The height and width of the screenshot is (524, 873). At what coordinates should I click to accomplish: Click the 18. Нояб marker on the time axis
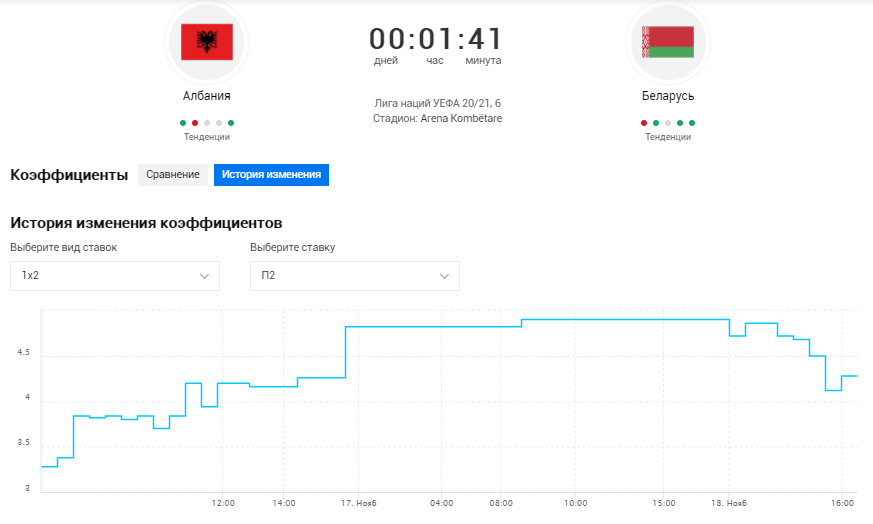tap(729, 503)
